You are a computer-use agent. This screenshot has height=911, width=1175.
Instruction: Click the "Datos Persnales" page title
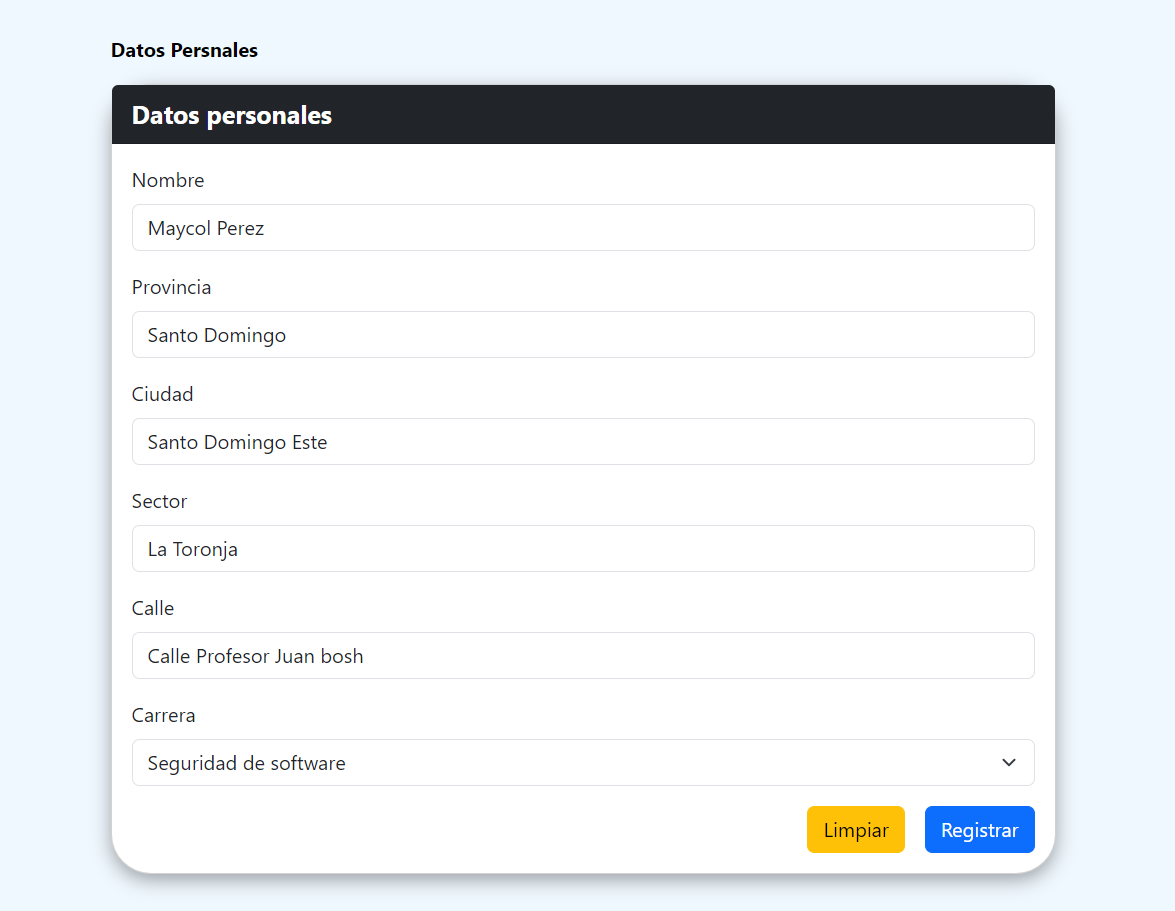184,50
